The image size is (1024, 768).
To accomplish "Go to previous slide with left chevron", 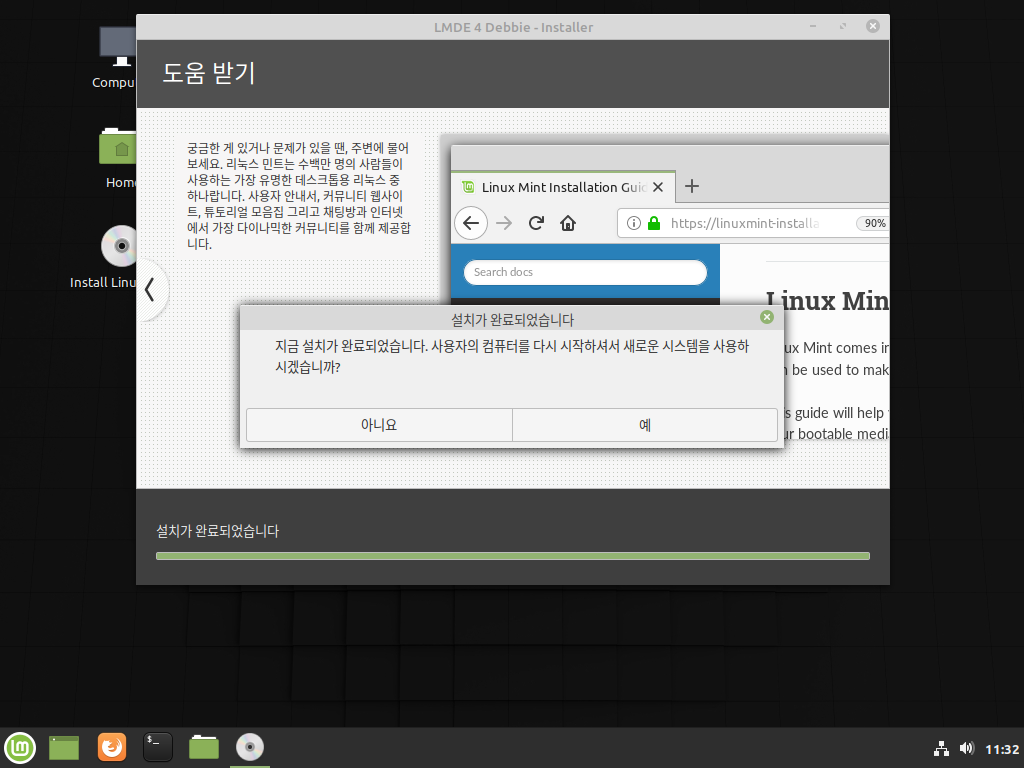I will [x=150, y=289].
